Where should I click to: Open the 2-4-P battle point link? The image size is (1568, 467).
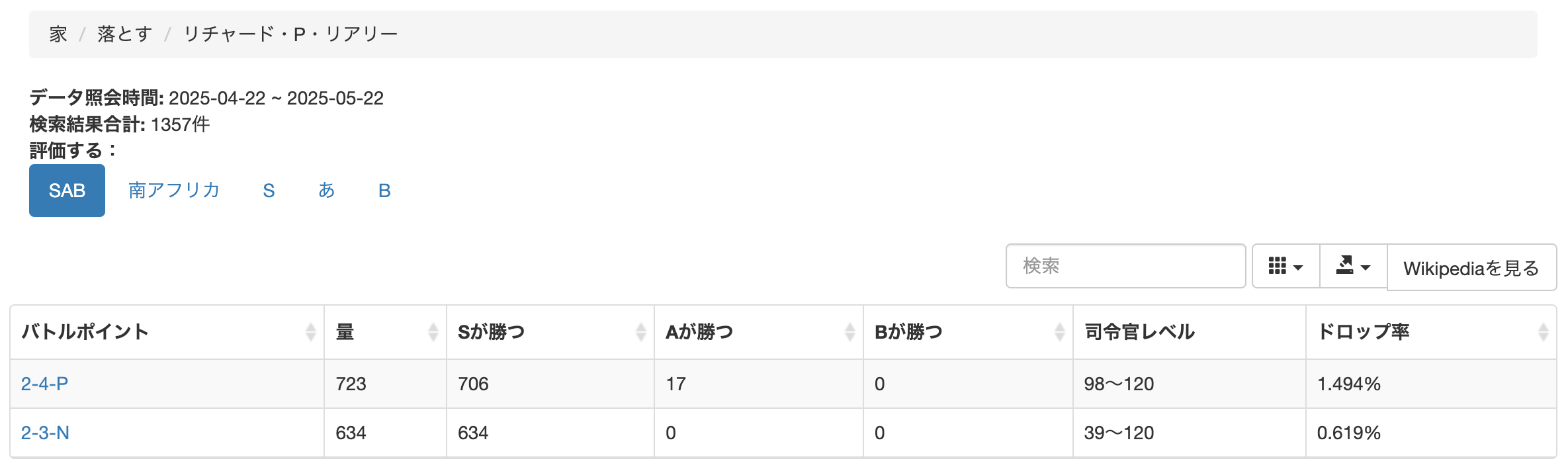[44, 384]
